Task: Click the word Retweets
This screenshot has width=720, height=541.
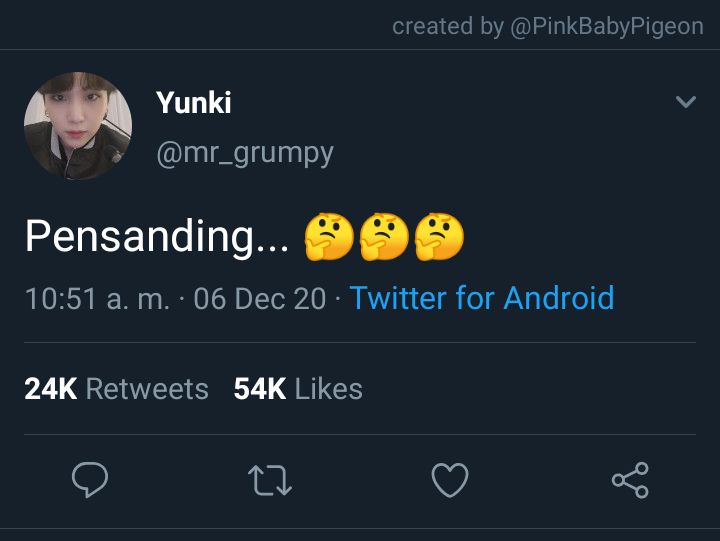Action: 147,389
